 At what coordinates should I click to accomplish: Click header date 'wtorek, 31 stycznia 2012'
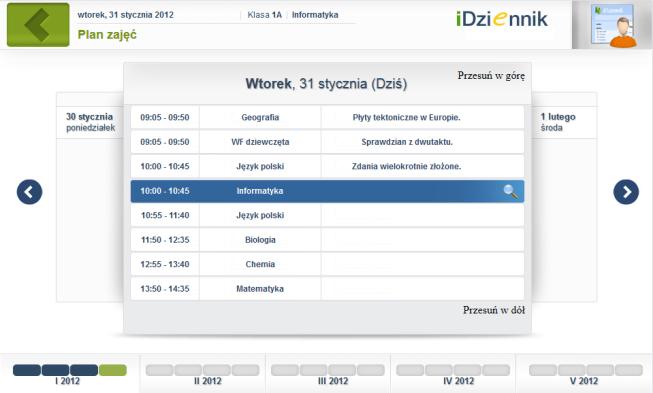(x=125, y=15)
